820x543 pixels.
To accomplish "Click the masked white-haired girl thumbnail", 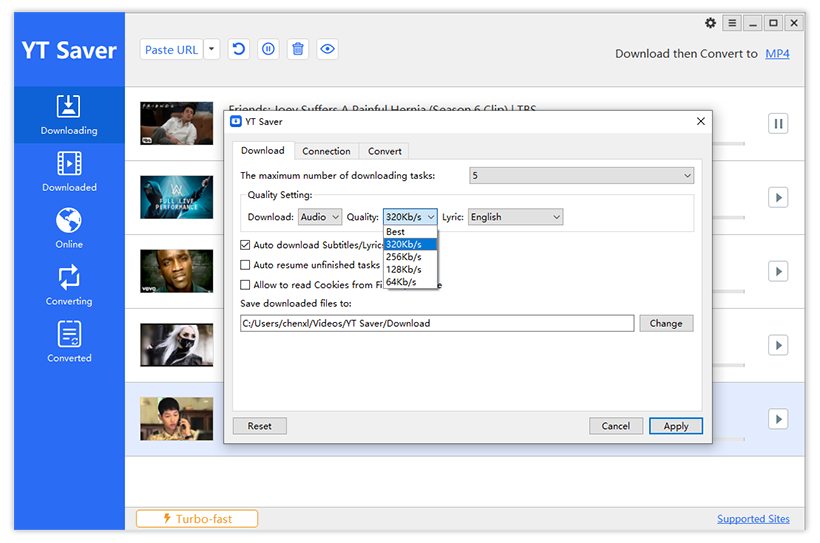I will (x=177, y=345).
